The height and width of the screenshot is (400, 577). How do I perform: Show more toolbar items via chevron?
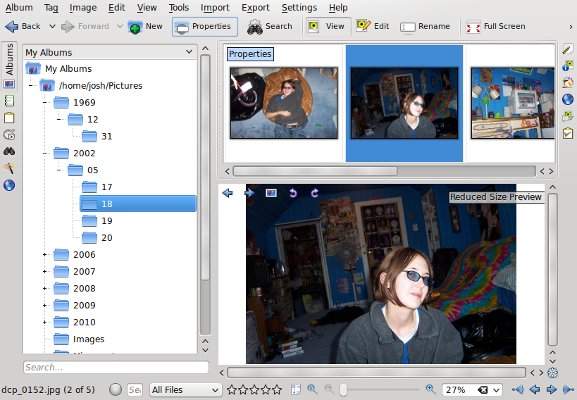[x=571, y=27]
